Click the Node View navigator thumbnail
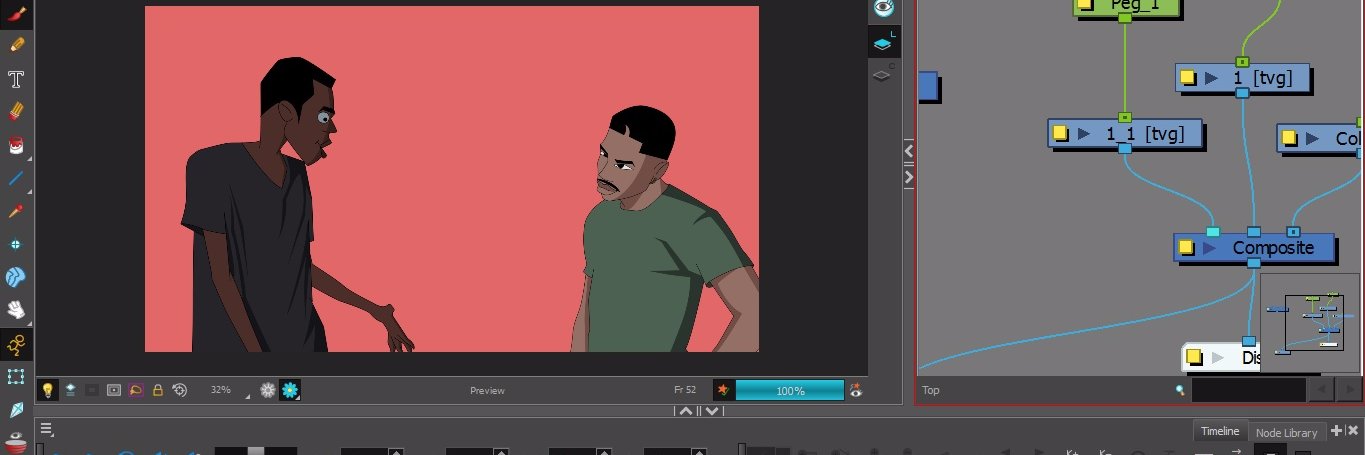1365x455 pixels. [1310, 322]
